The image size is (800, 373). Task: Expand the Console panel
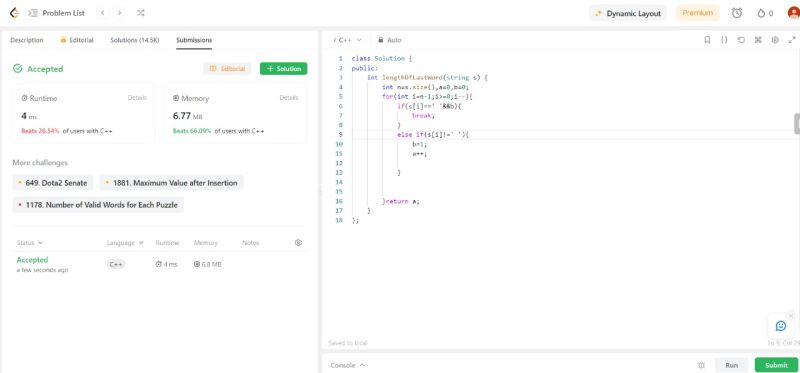click(x=347, y=365)
